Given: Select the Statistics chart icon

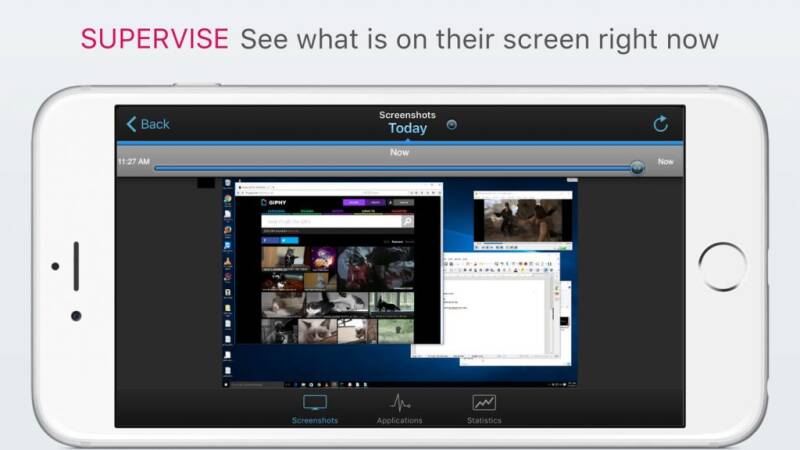Looking at the screenshot, I should (x=484, y=403).
